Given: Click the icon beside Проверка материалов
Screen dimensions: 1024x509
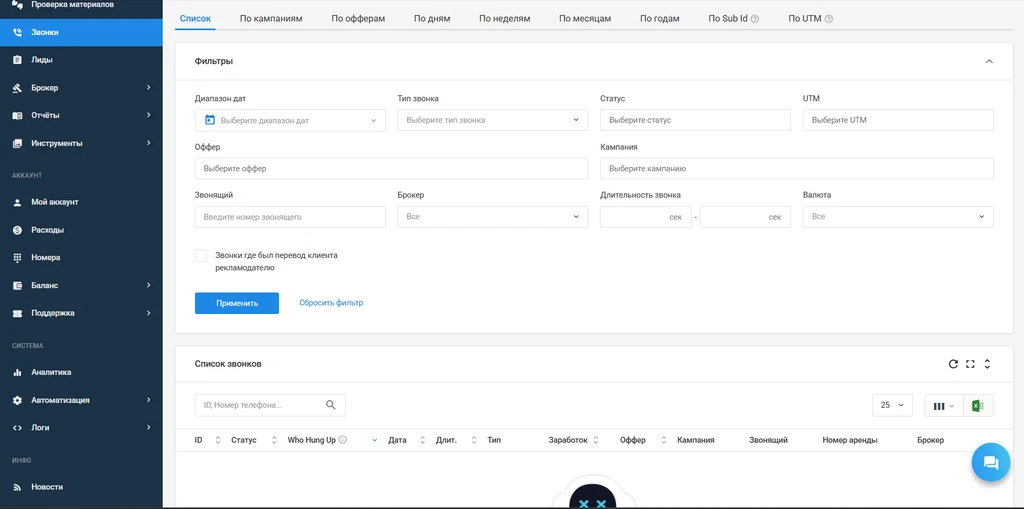Looking at the screenshot, I should [18, 5].
